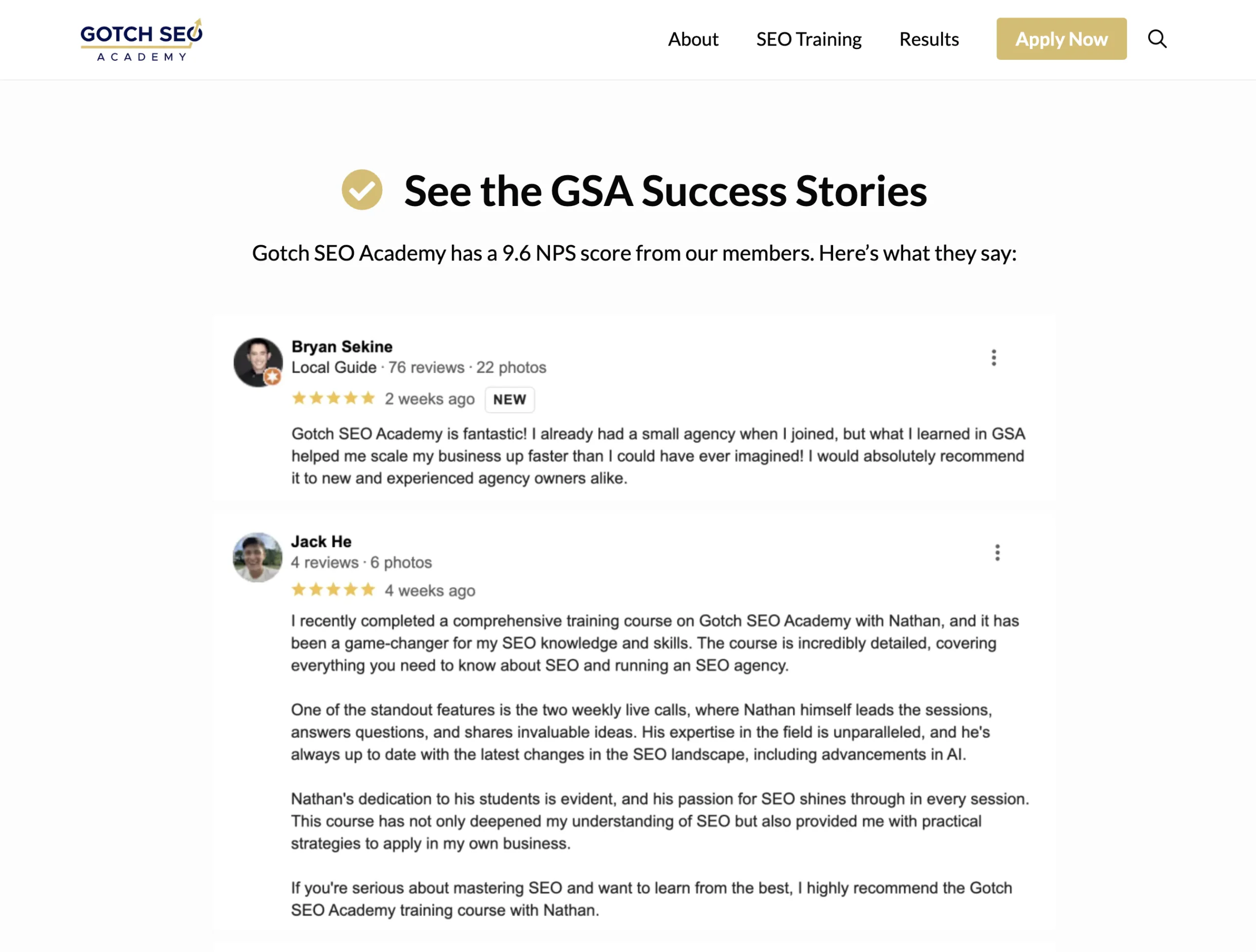Click the Bryan Sekine reviewer name
1256x952 pixels.
342,346
